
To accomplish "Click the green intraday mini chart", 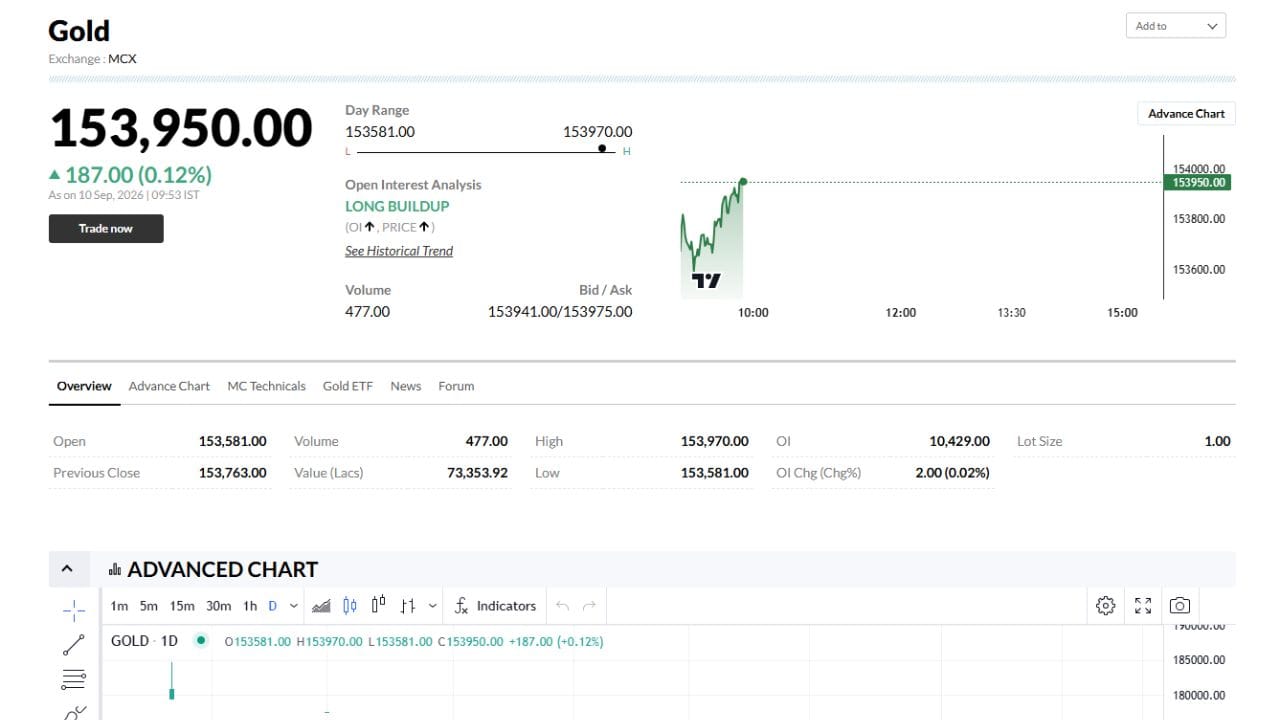I will (712, 240).
